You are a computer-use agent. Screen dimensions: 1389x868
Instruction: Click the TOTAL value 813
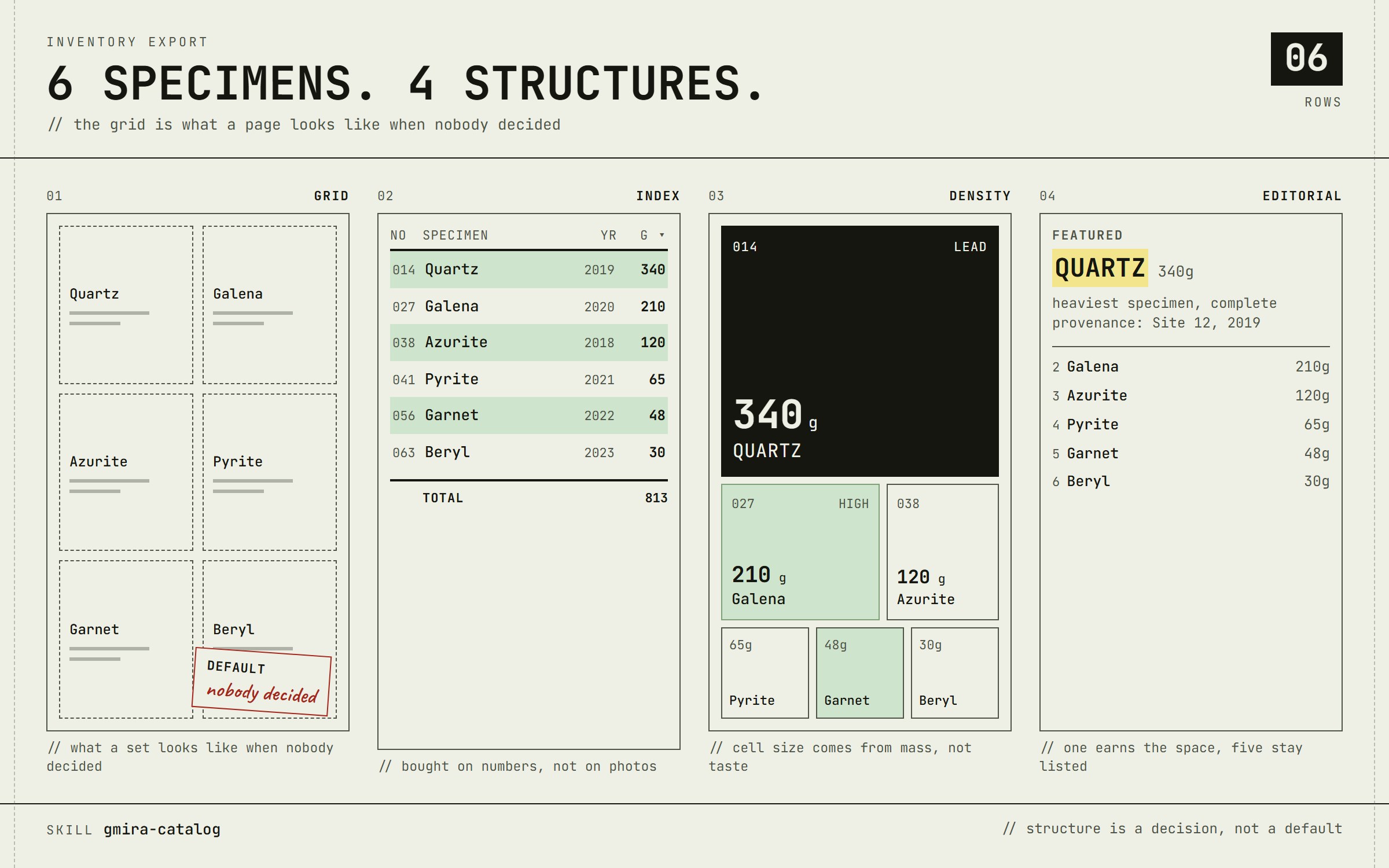(656, 498)
